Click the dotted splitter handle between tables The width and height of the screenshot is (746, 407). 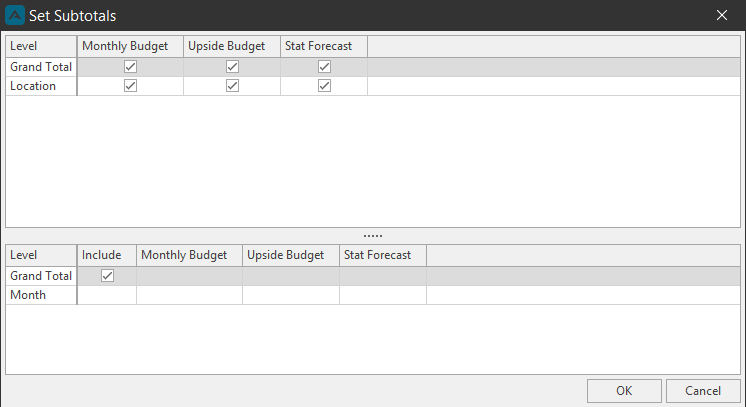[x=373, y=236]
